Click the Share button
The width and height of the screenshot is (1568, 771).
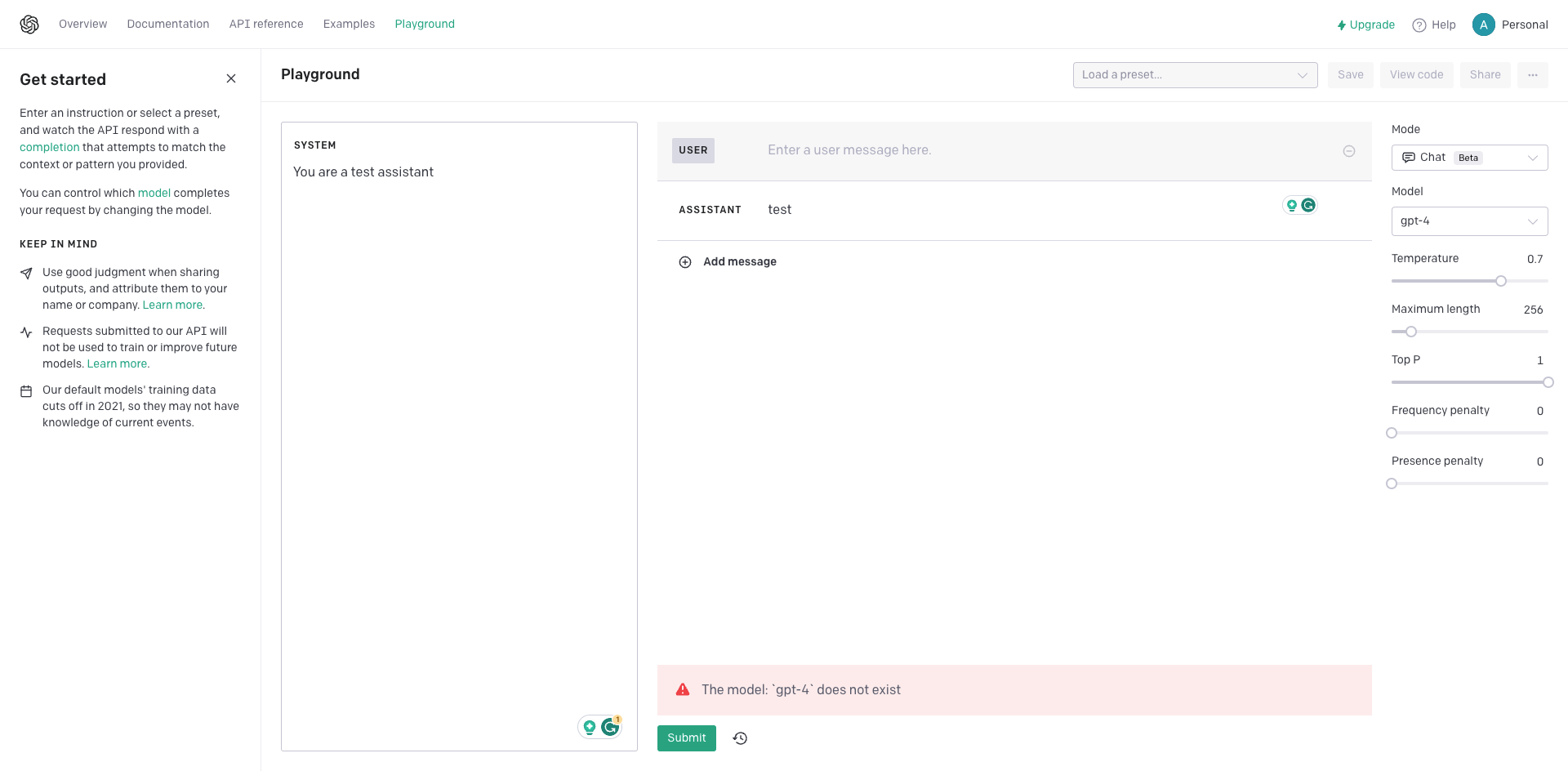point(1486,75)
